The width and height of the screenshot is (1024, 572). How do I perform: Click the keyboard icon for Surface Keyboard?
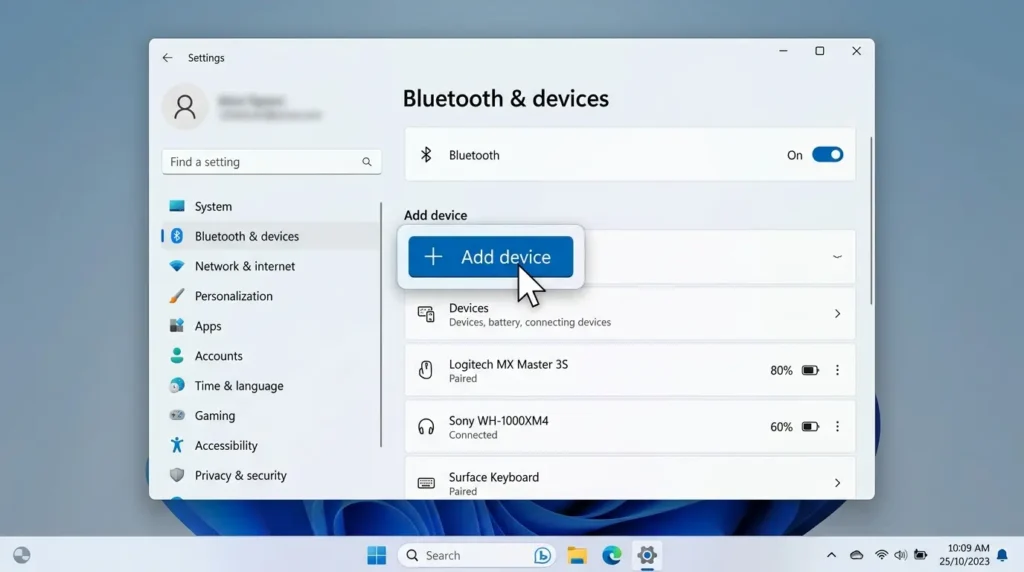(426, 483)
